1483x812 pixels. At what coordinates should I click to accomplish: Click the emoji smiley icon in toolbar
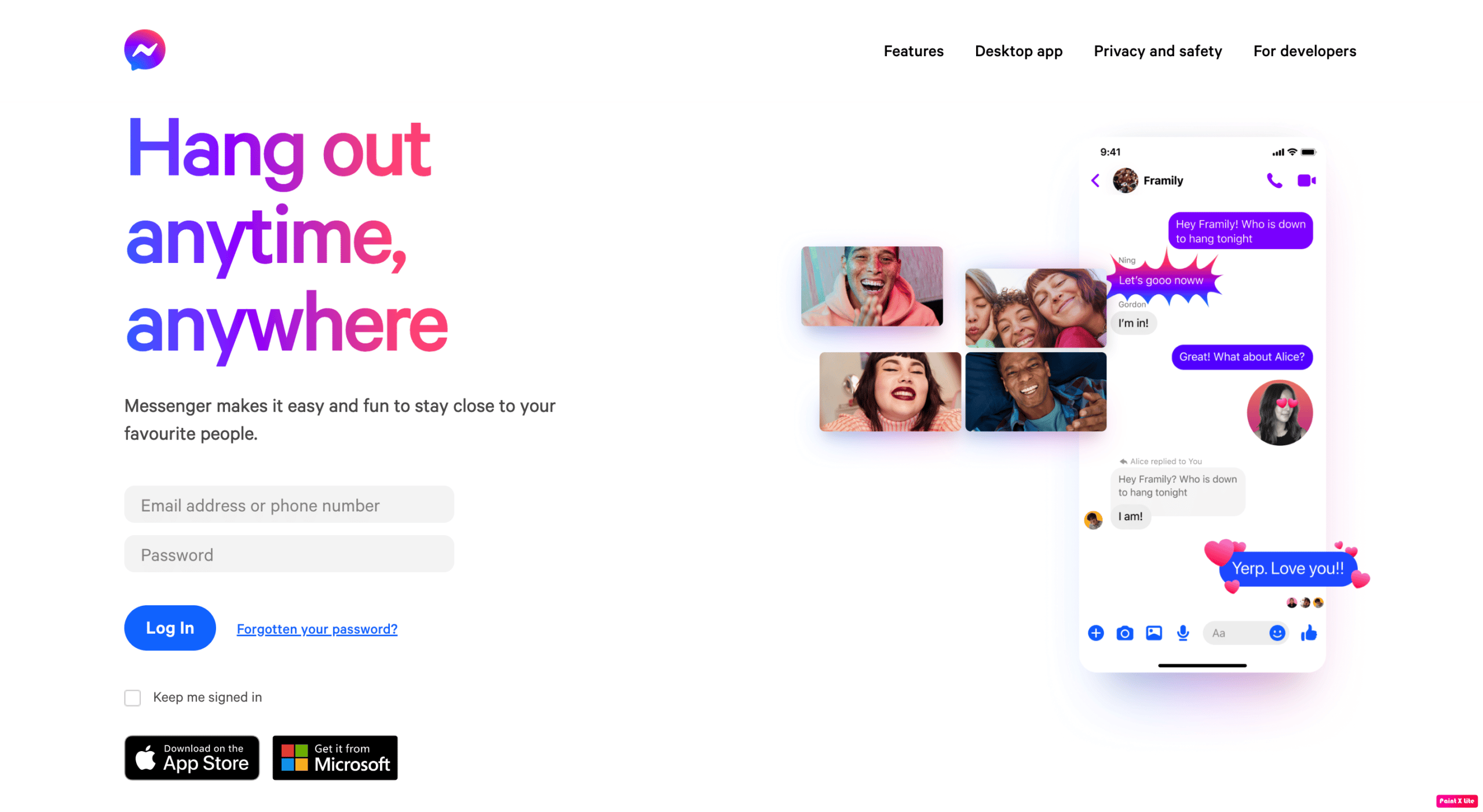pyautogui.click(x=1278, y=632)
